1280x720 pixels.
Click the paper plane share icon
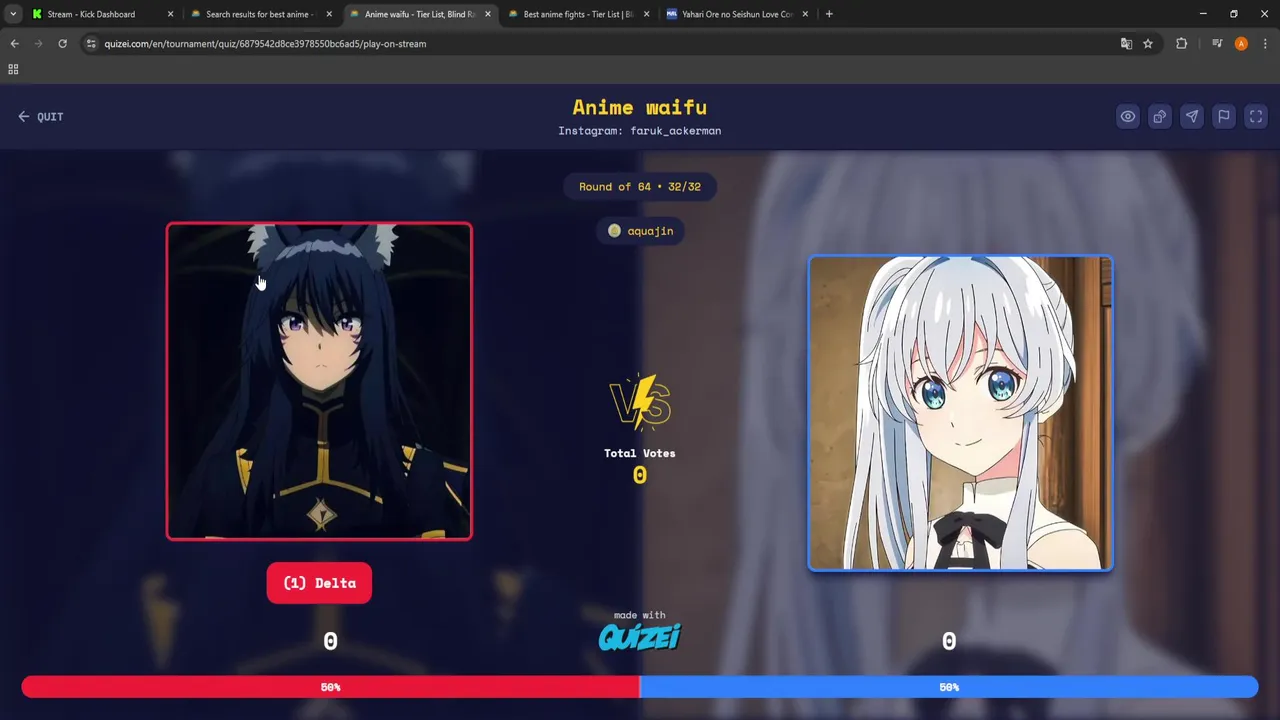pyautogui.click(x=1192, y=116)
